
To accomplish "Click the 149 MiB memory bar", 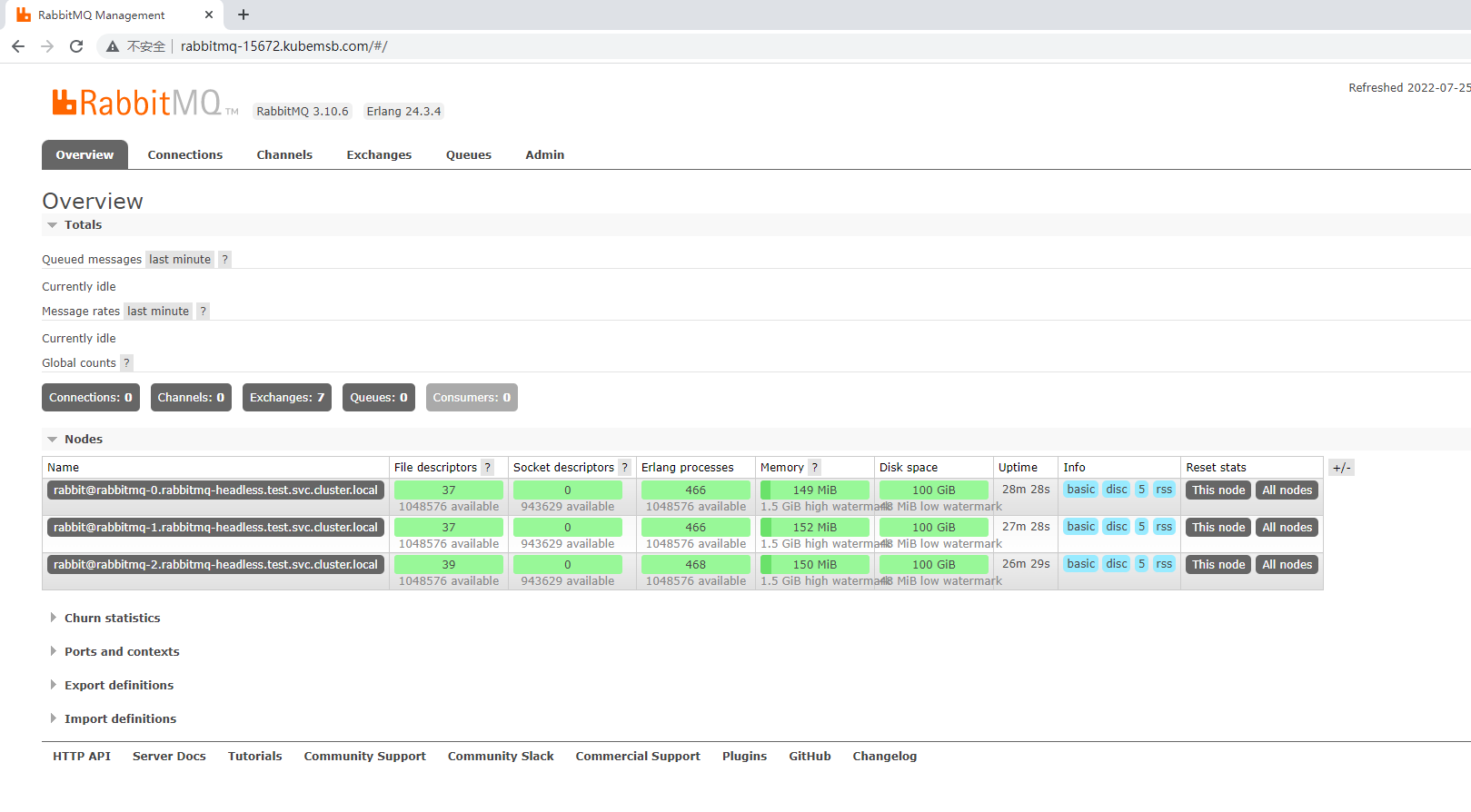I will coord(815,490).
